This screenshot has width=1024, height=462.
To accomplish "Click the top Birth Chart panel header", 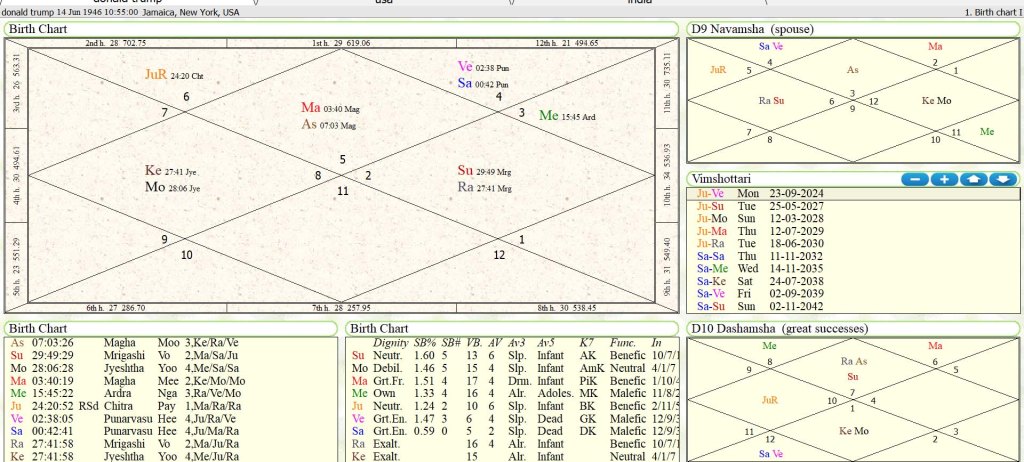I will coord(38,29).
